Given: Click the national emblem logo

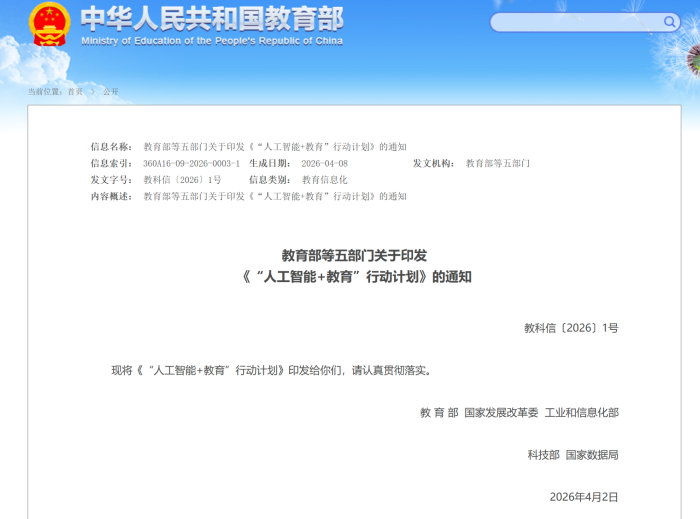Looking at the screenshot, I should pyautogui.click(x=50, y=24).
